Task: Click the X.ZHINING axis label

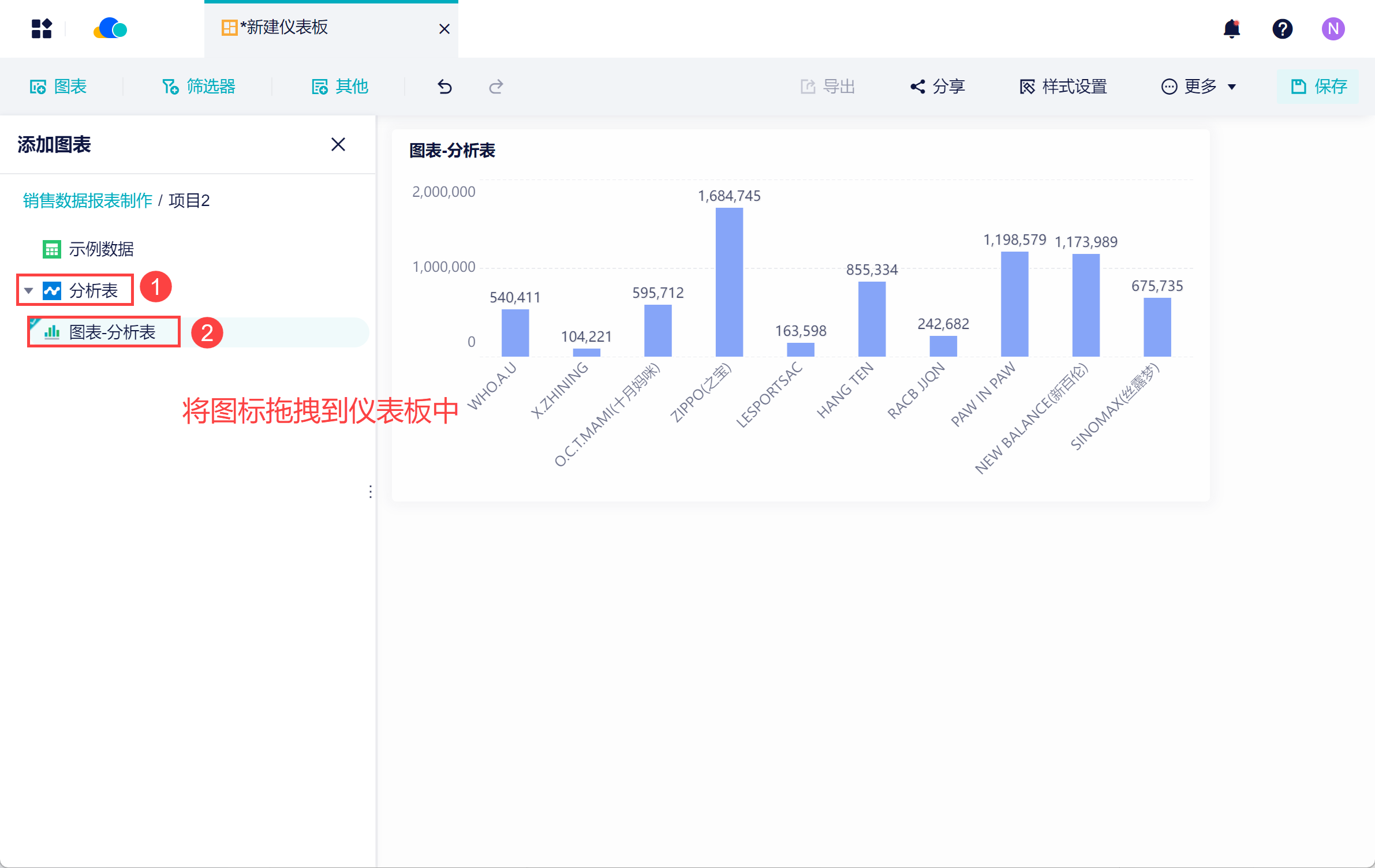Action: (560, 390)
